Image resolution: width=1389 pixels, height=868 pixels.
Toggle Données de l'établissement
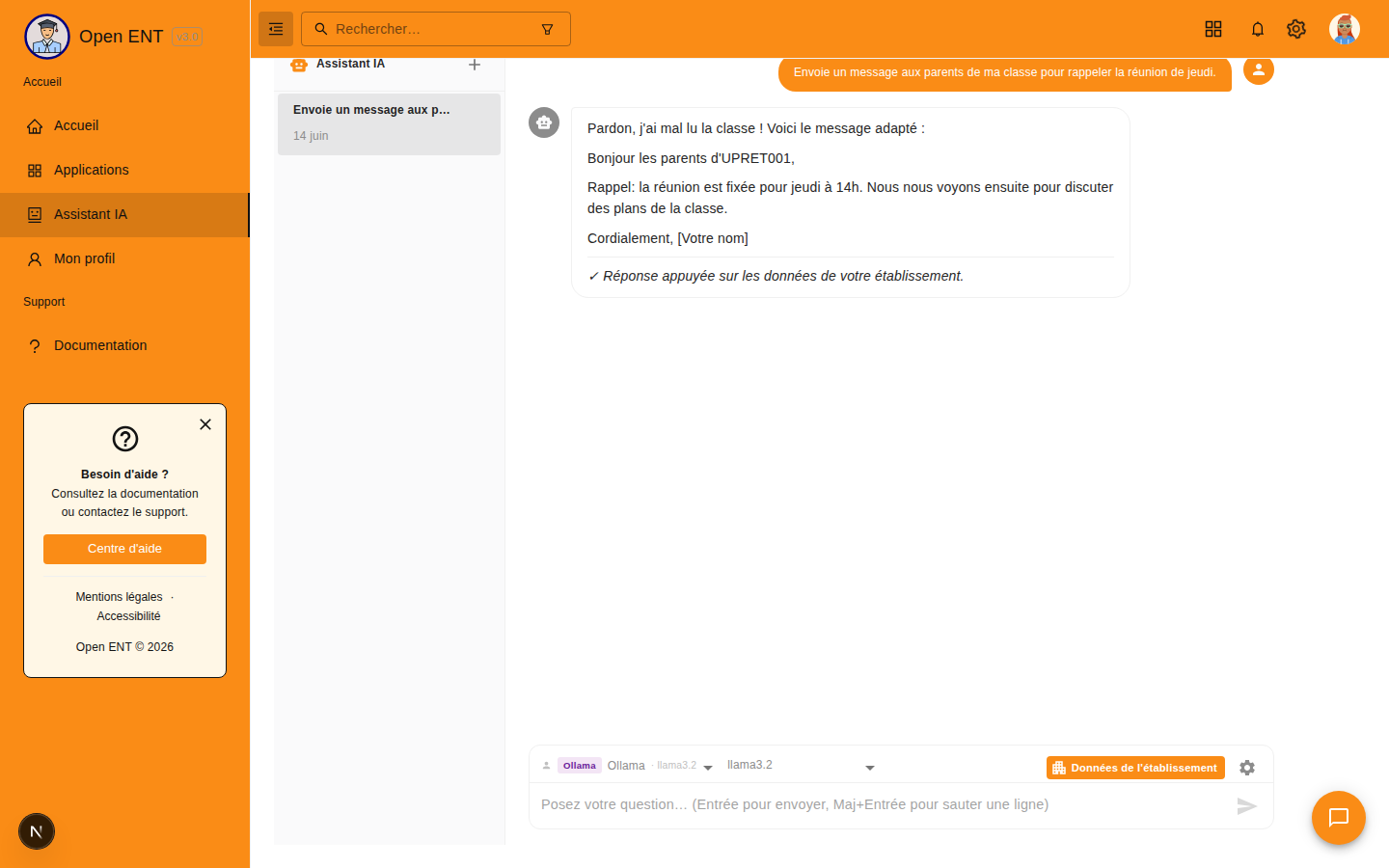(1135, 768)
